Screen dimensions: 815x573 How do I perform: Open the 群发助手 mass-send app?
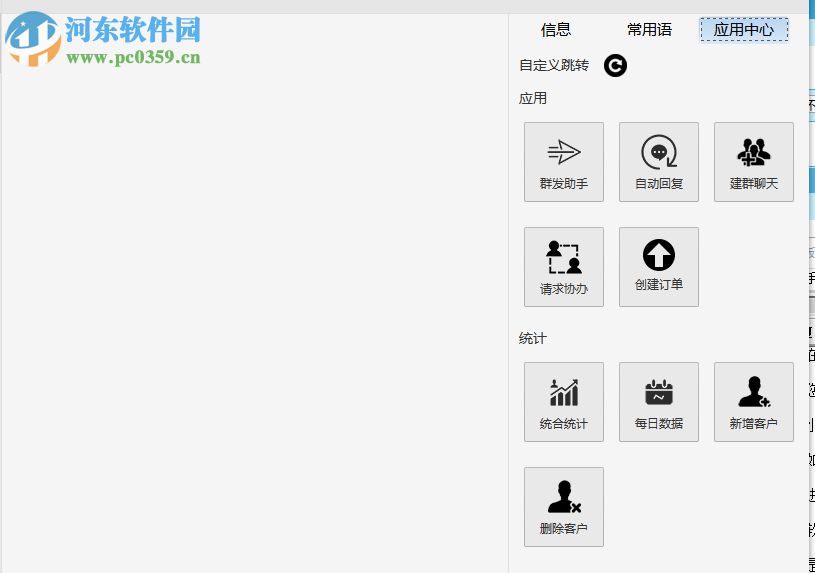(563, 162)
